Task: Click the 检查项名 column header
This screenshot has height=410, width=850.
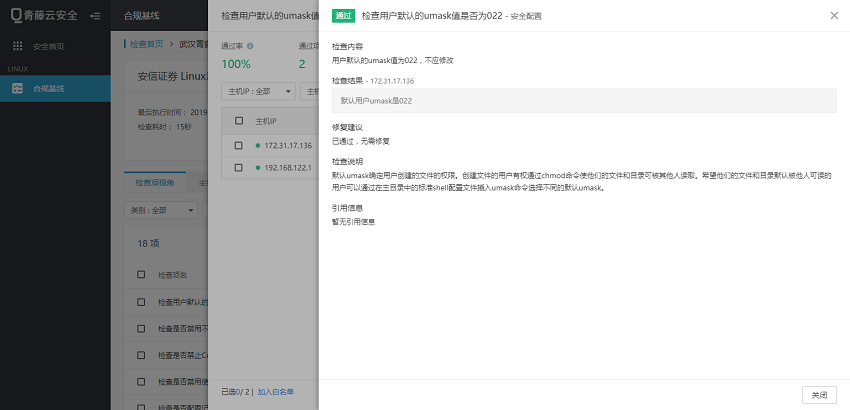Action: click(172, 275)
